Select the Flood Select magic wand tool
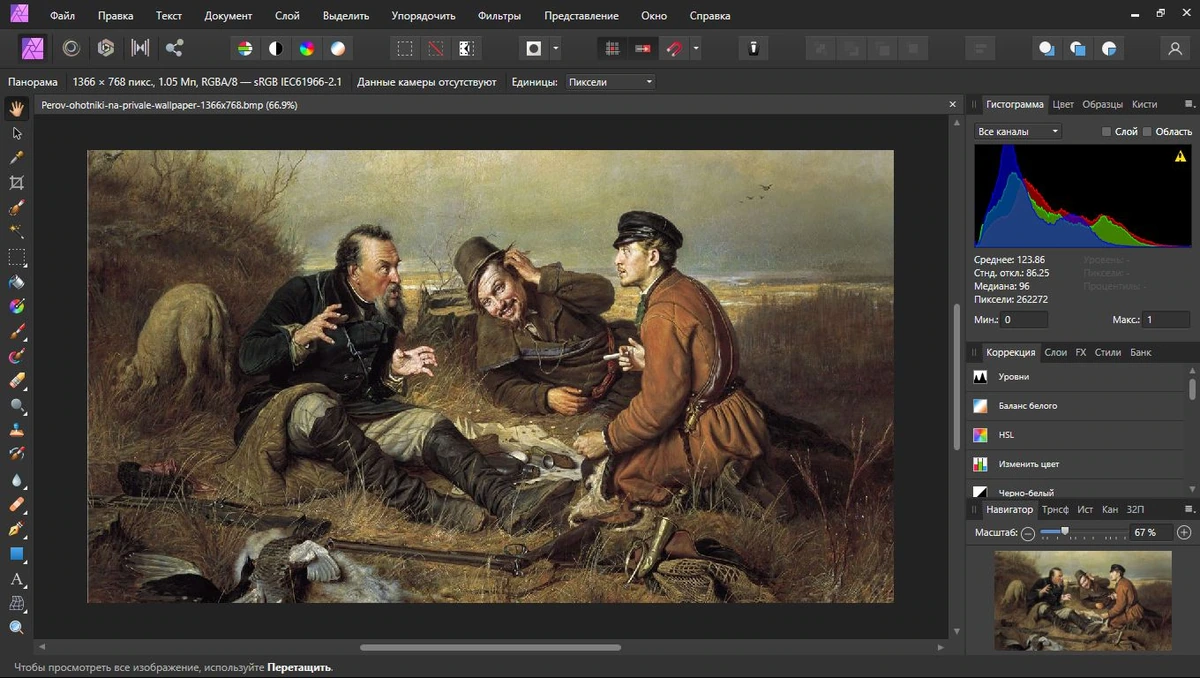 click(x=16, y=232)
